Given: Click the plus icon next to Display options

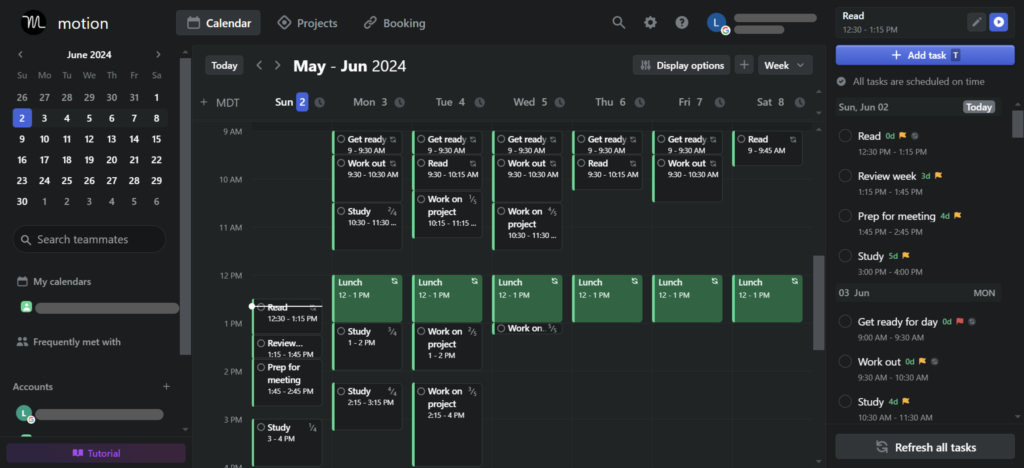Looking at the screenshot, I should click(744, 65).
